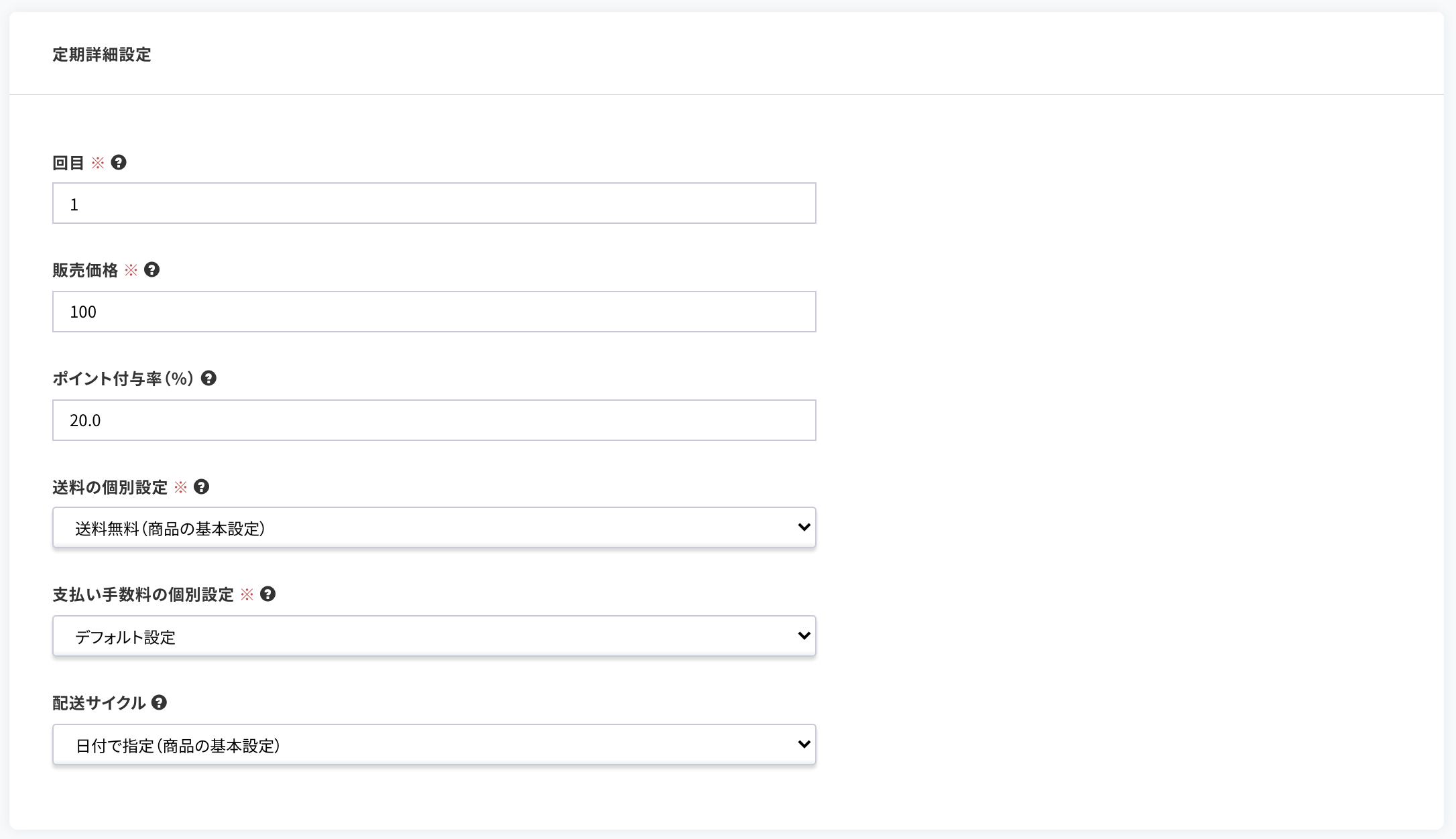
Task: Expand the 送料無料(商品の基本設定) dropdown
Action: coord(434,527)
